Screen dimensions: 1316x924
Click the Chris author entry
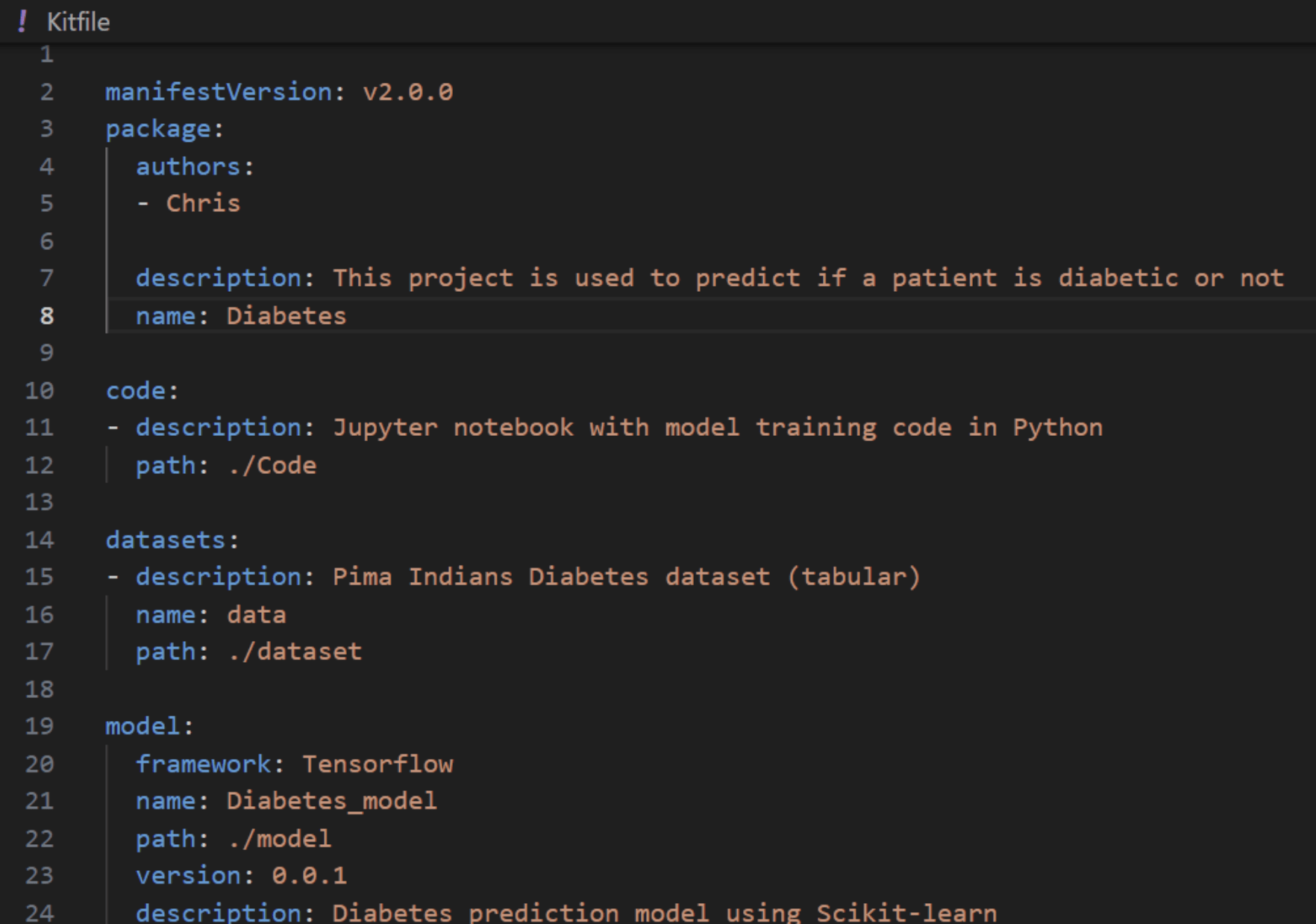(x=203, y=204)
